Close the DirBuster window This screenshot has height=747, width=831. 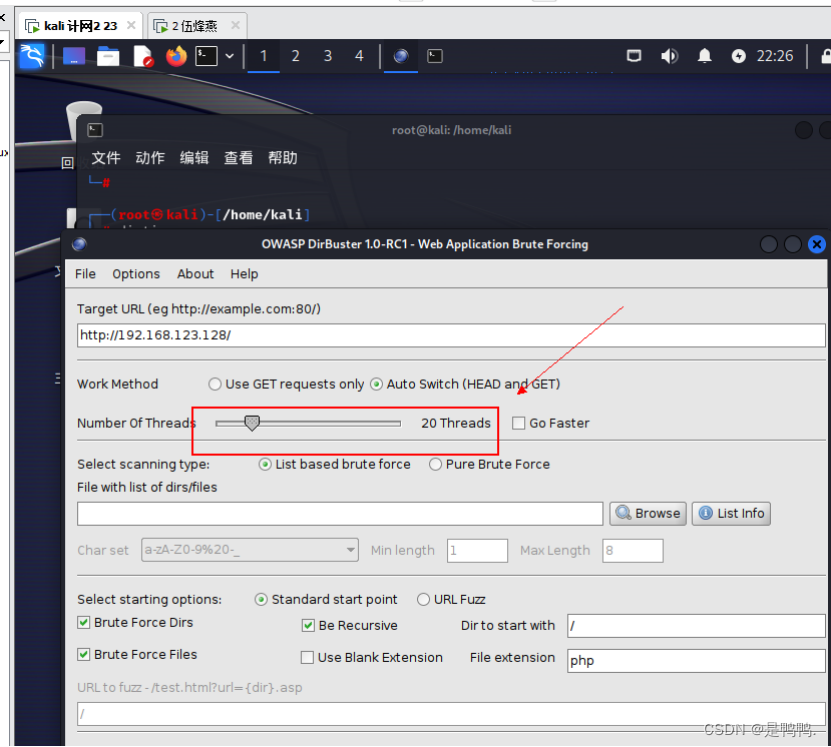point(817,244)
